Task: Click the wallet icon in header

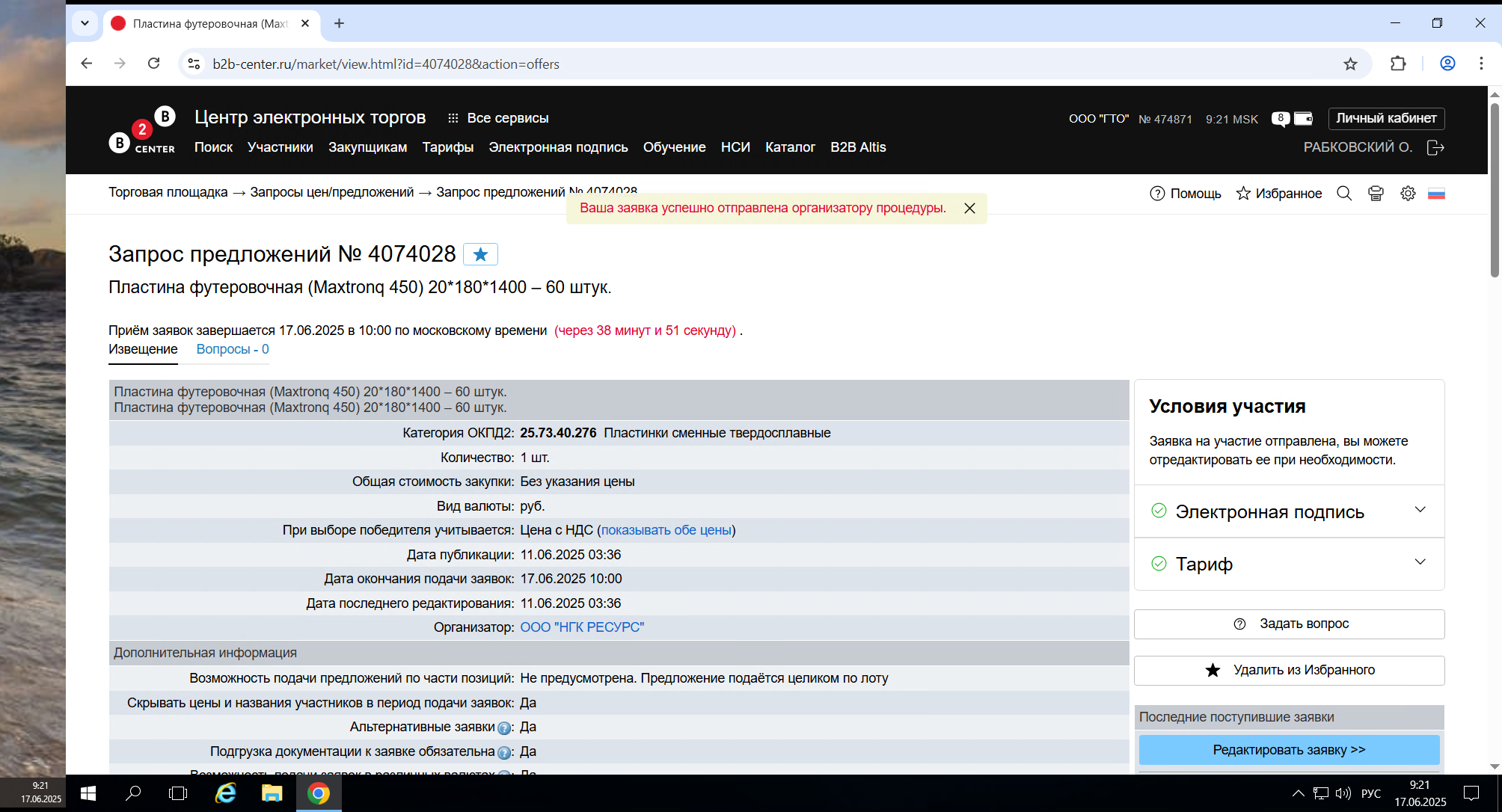Action: (1303, 118)
